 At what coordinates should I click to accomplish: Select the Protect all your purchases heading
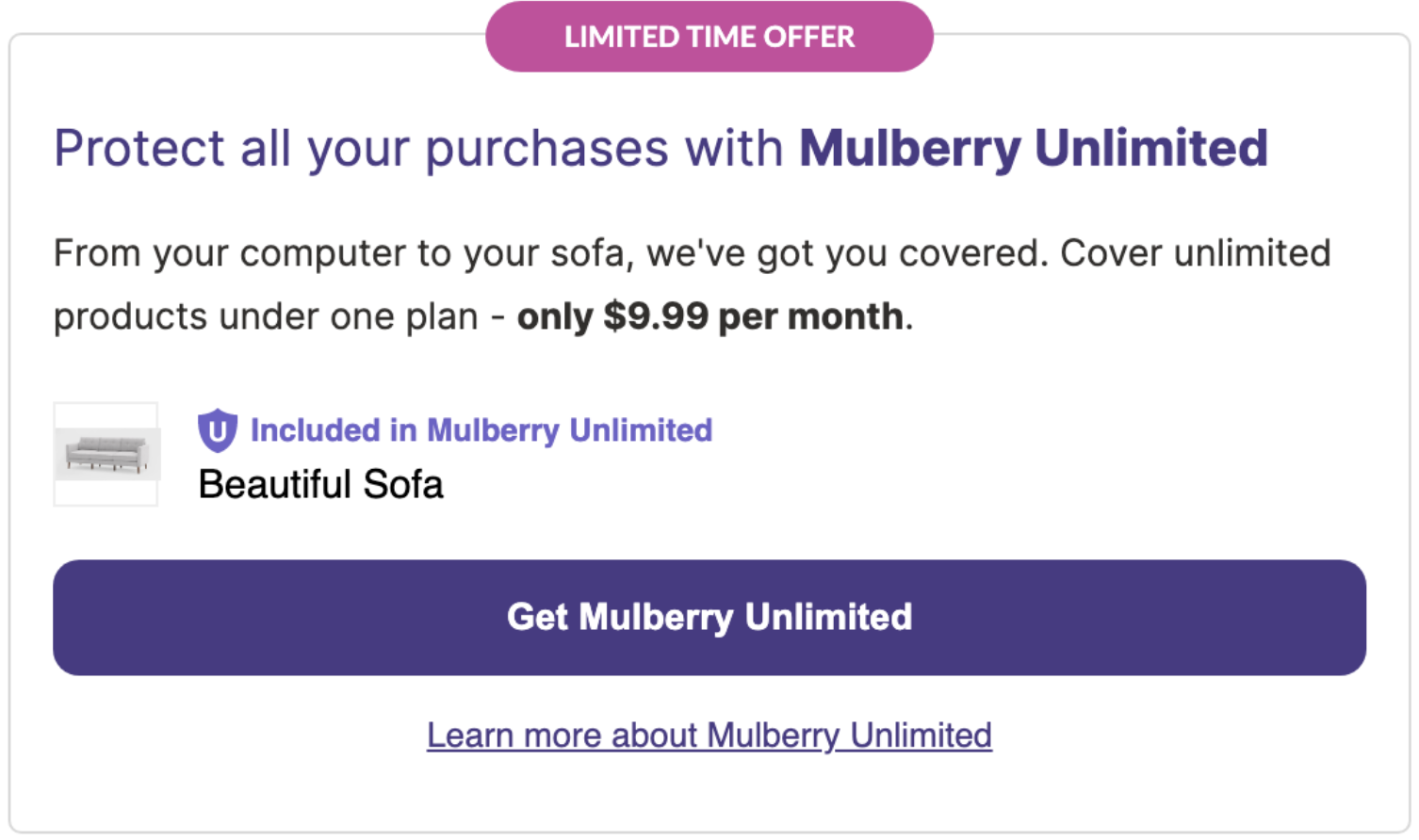(661, 149)
